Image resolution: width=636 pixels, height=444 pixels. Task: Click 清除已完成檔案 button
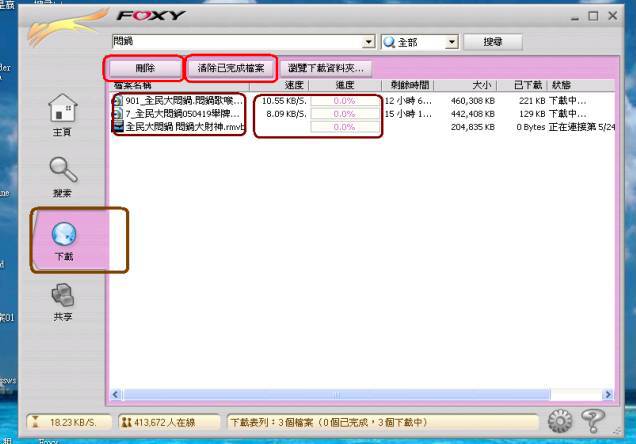coord(231,68)
